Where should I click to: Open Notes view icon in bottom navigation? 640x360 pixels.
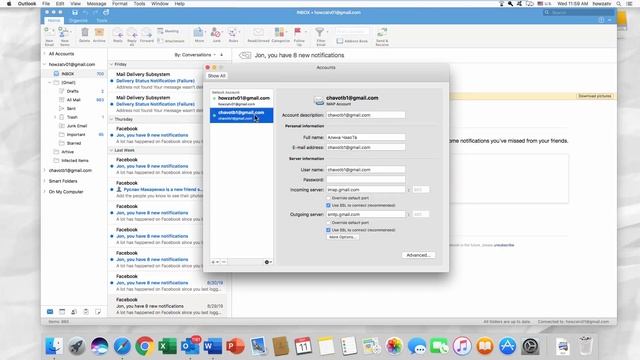(x=98, y=311)
